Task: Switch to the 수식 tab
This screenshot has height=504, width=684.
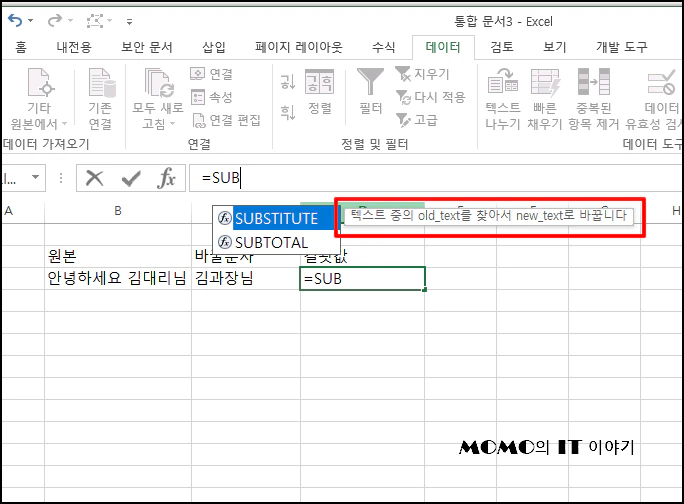Action: click(383, 47)
